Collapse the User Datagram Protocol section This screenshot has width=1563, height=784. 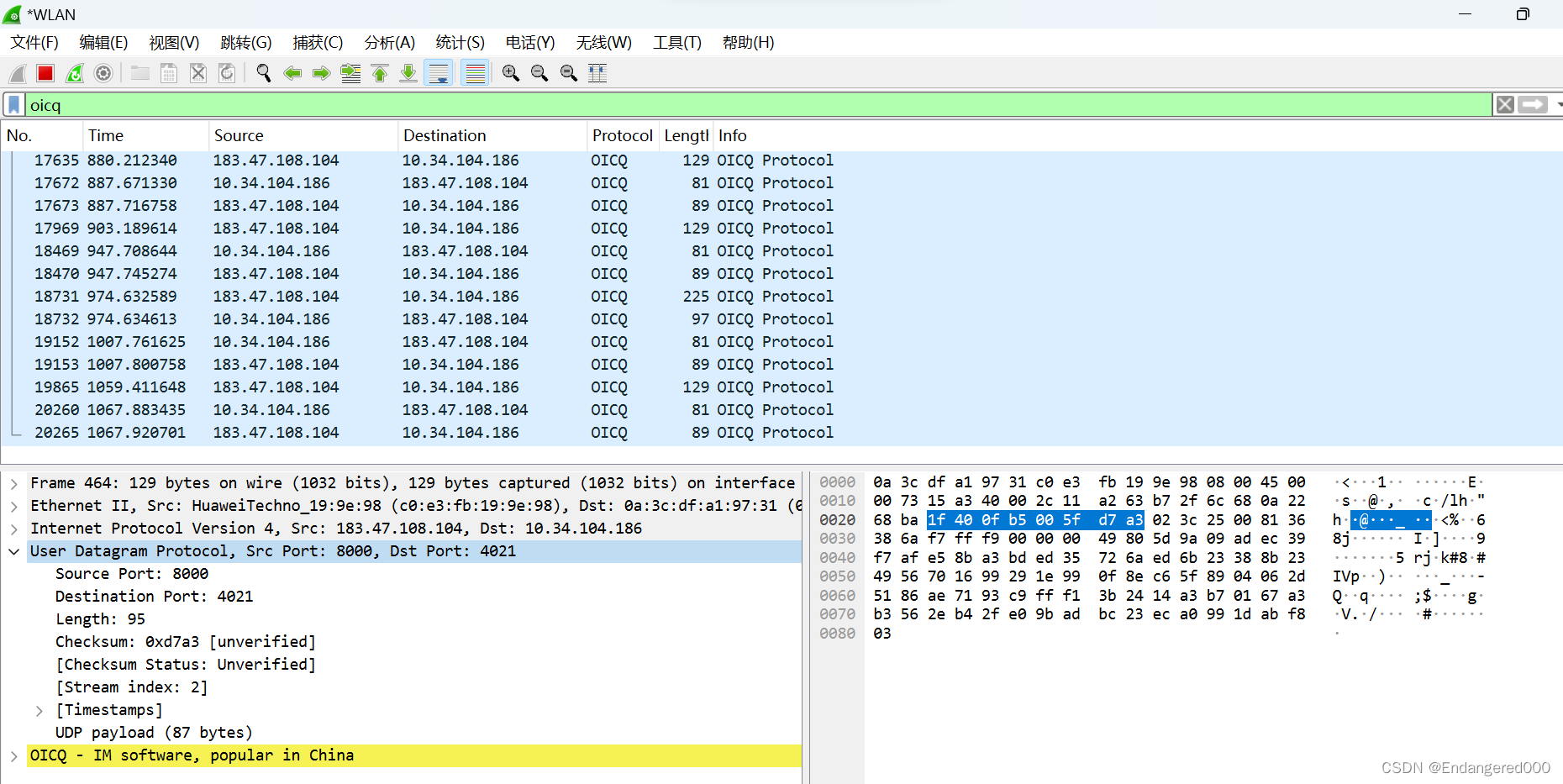pyautogui.click(x=13, y=551)
